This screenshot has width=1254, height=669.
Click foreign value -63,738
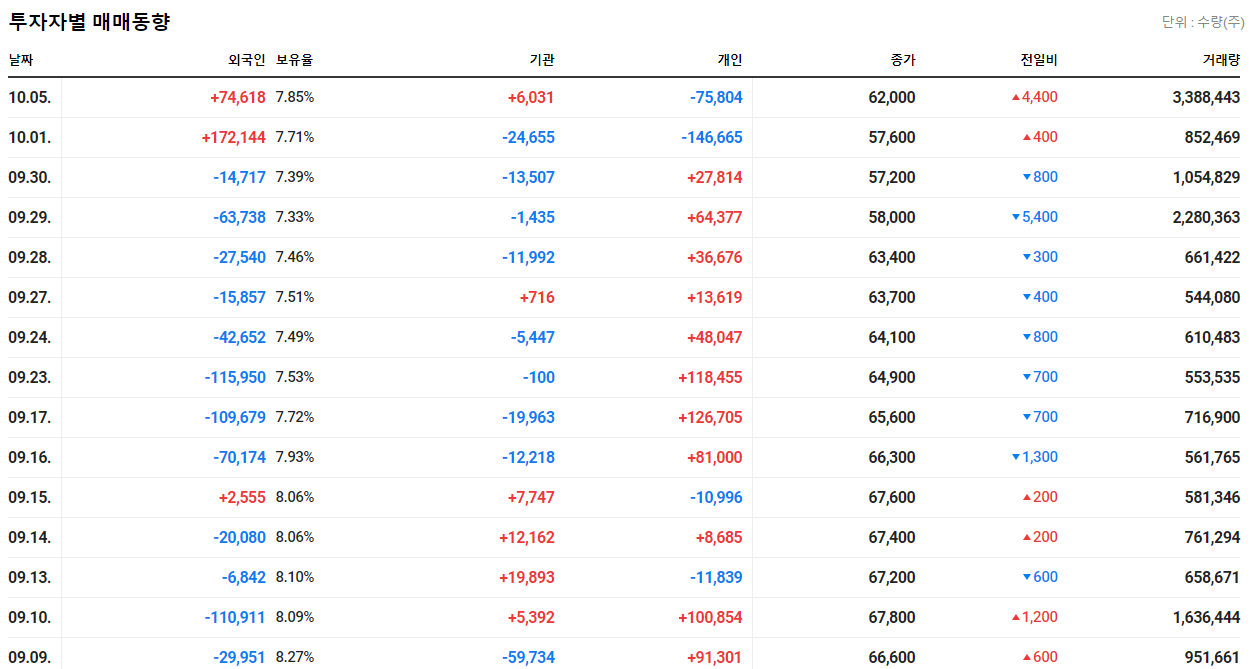point(240,217)
